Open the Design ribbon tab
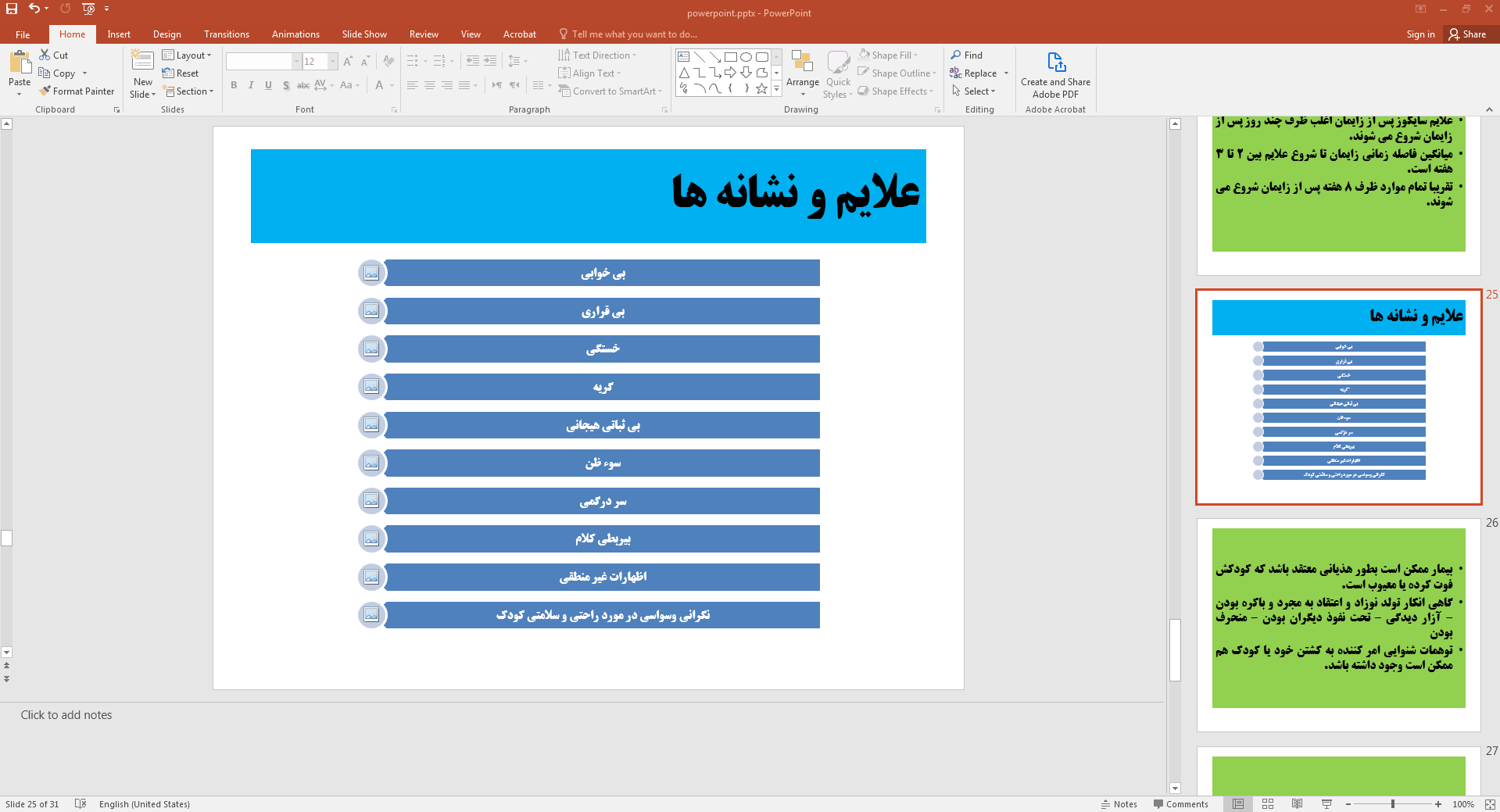 coord(167,34)
